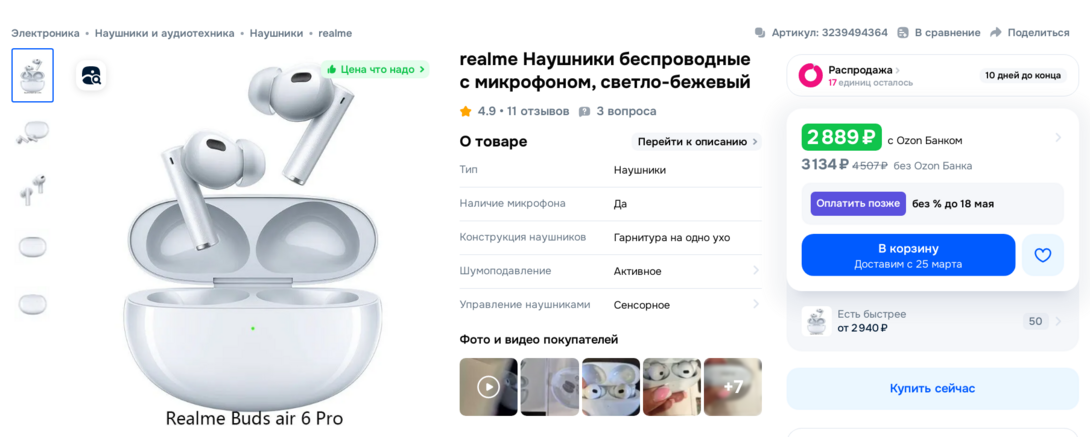
Task: Click the image search icon over photo
Action: (91, 75)
